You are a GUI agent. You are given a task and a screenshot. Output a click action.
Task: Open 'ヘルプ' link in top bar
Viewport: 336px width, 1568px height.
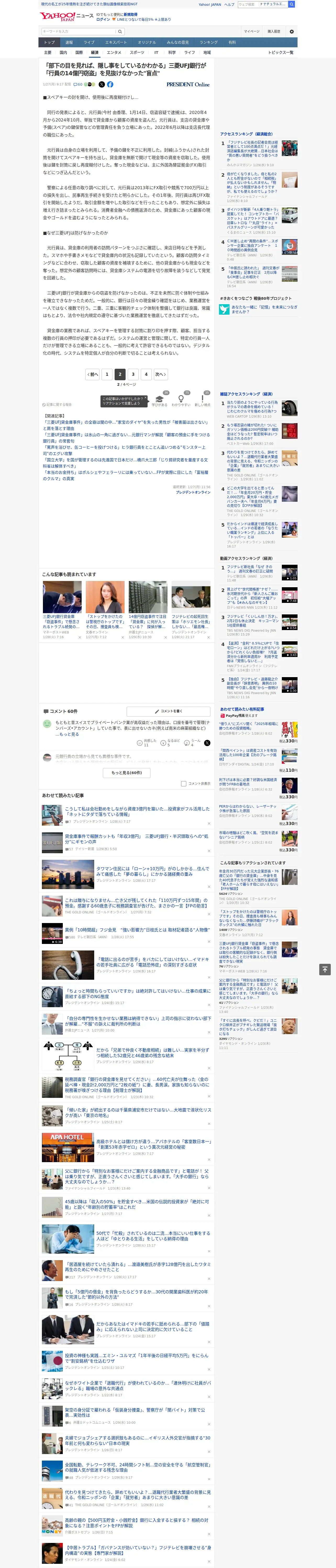point(229,4)
